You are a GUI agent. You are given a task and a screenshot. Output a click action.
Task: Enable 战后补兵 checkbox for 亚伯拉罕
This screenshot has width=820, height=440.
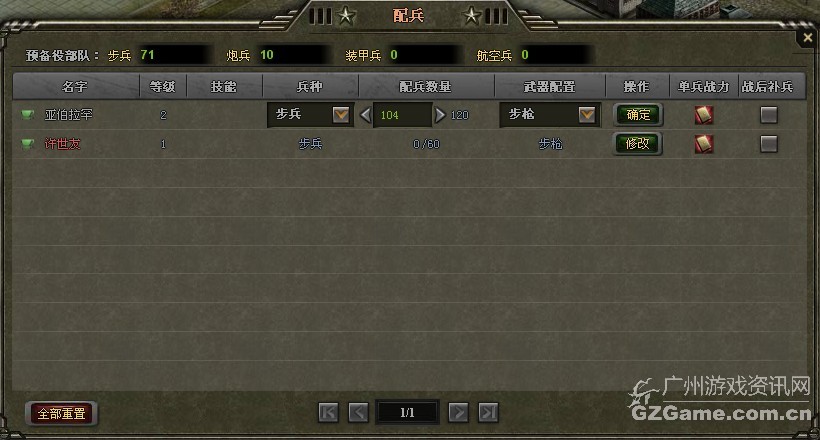pos(768,115)
